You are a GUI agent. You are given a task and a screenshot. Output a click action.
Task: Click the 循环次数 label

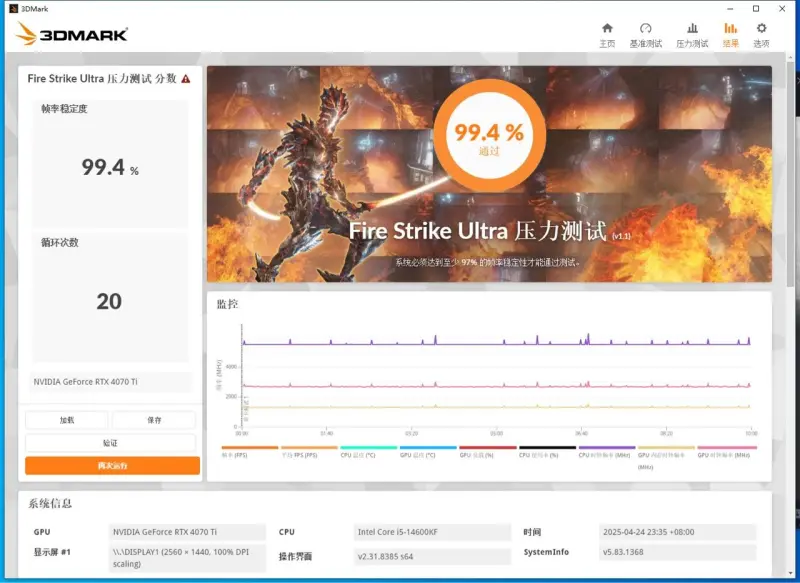60,243
